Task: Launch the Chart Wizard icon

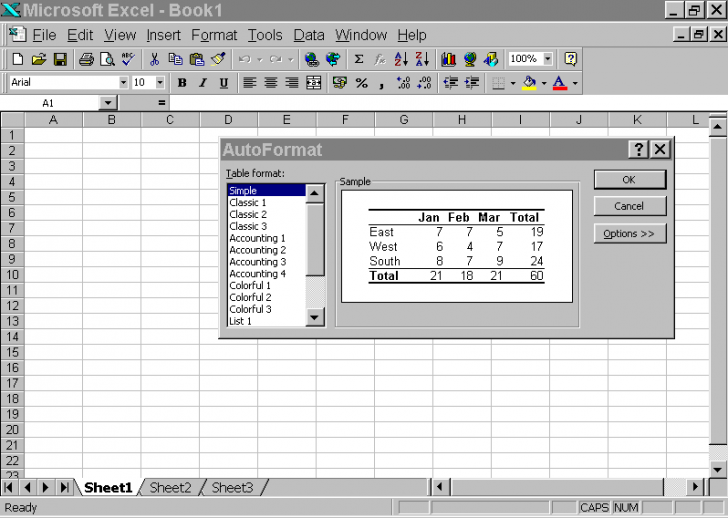Action: coord(448,59)
